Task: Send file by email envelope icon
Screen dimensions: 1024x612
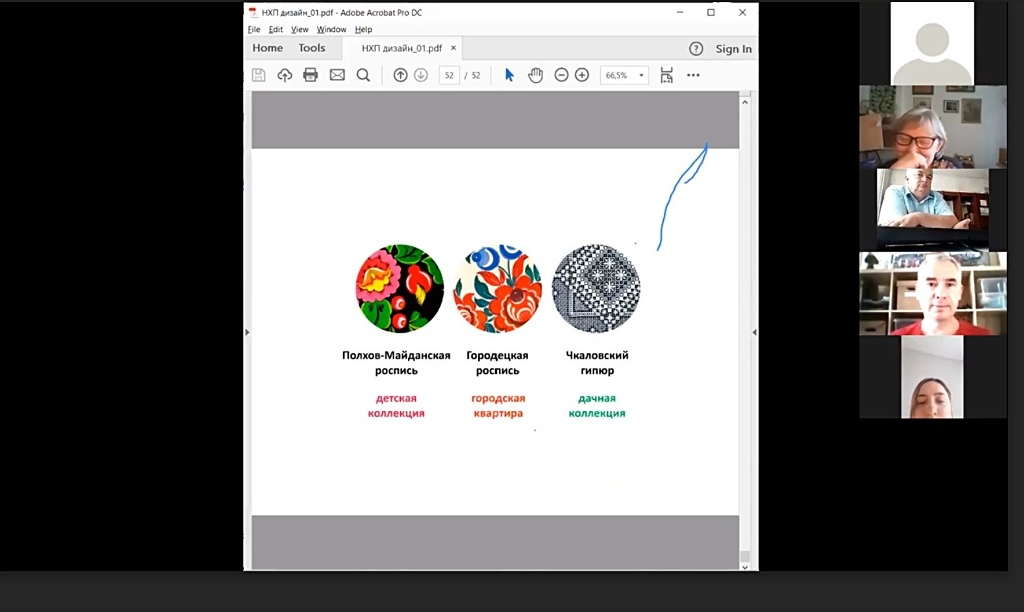Action: pos(337,75)
